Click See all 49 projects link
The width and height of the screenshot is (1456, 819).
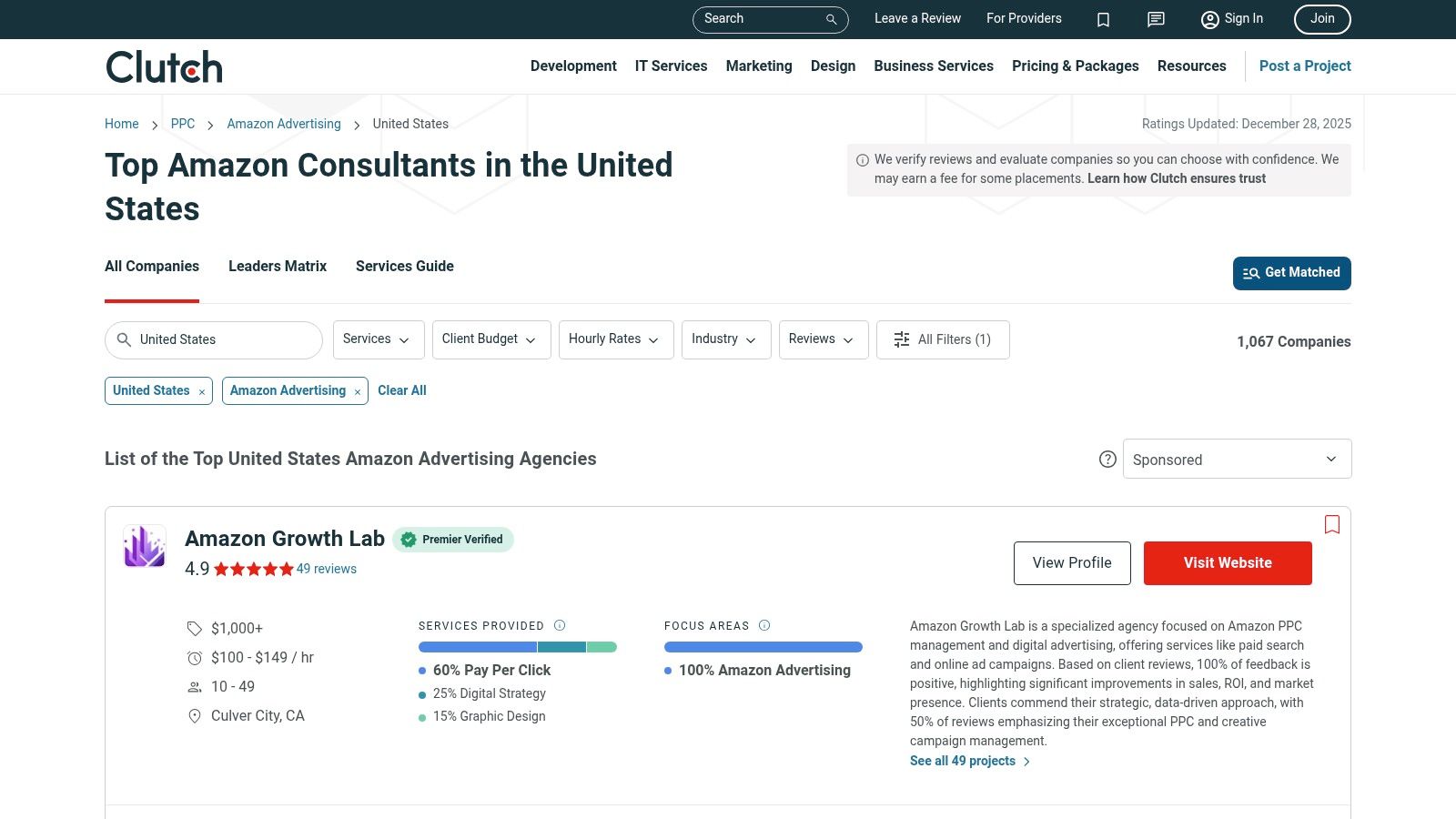[970, 762]
